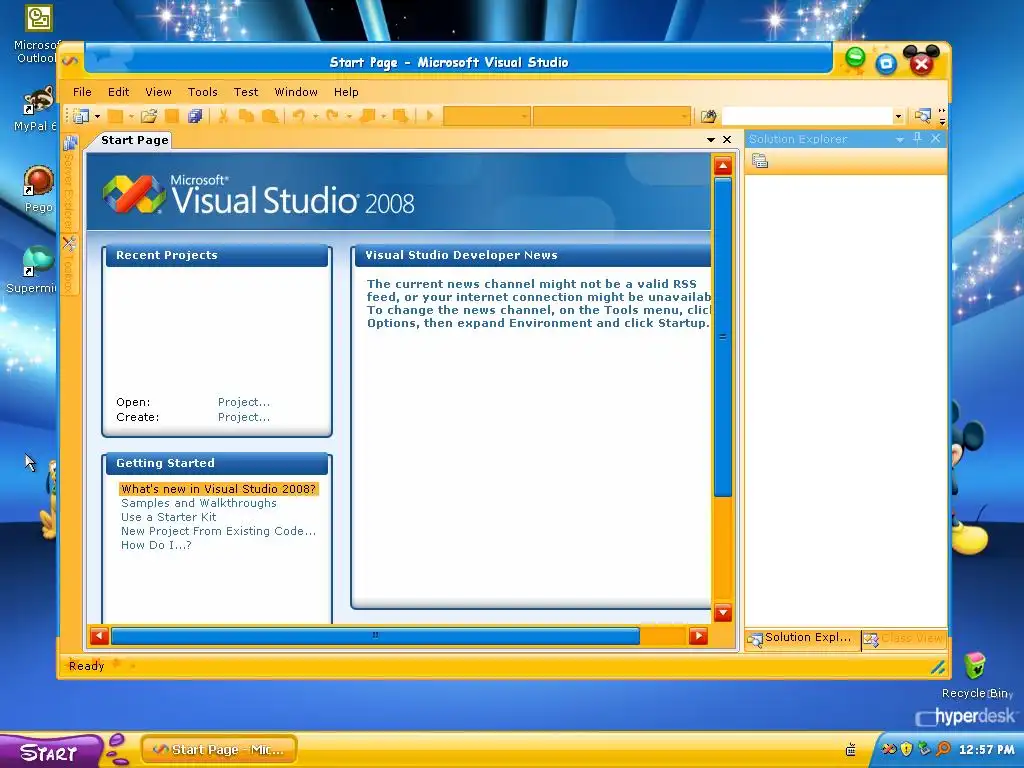
Task: Toggle the Solution Explorer auto-hide pin
Action: click(x=917, y=138)
